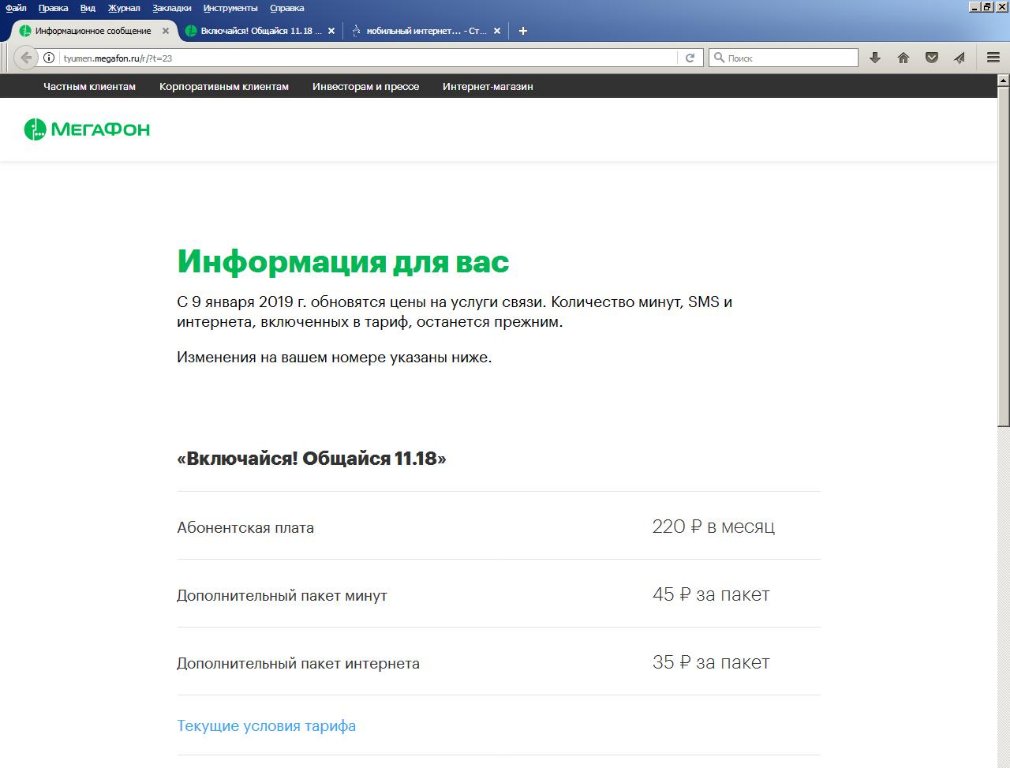
Task: Click the МегаФон logo
Action: point(87,130)
